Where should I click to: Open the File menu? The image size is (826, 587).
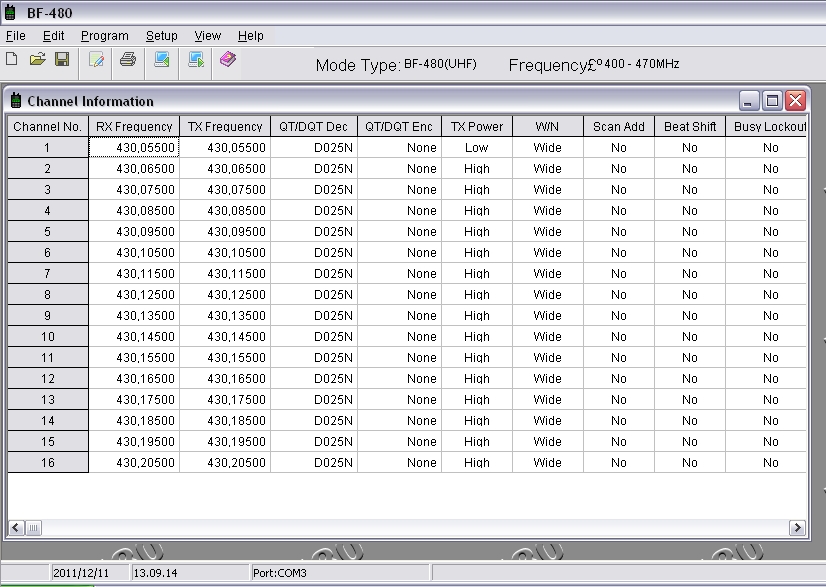pos(15,36)
